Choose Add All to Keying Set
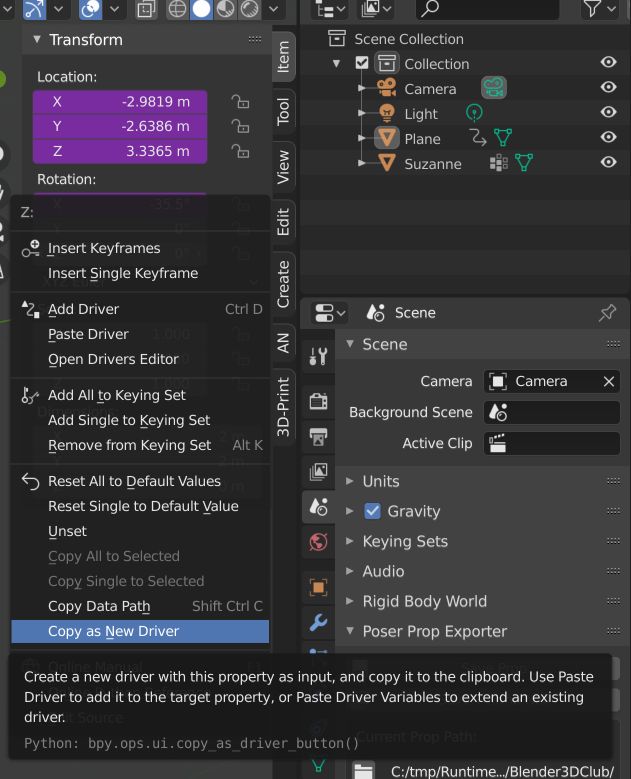Image resolution: width=631 pixels, height=779 pixels. [141, 395]
